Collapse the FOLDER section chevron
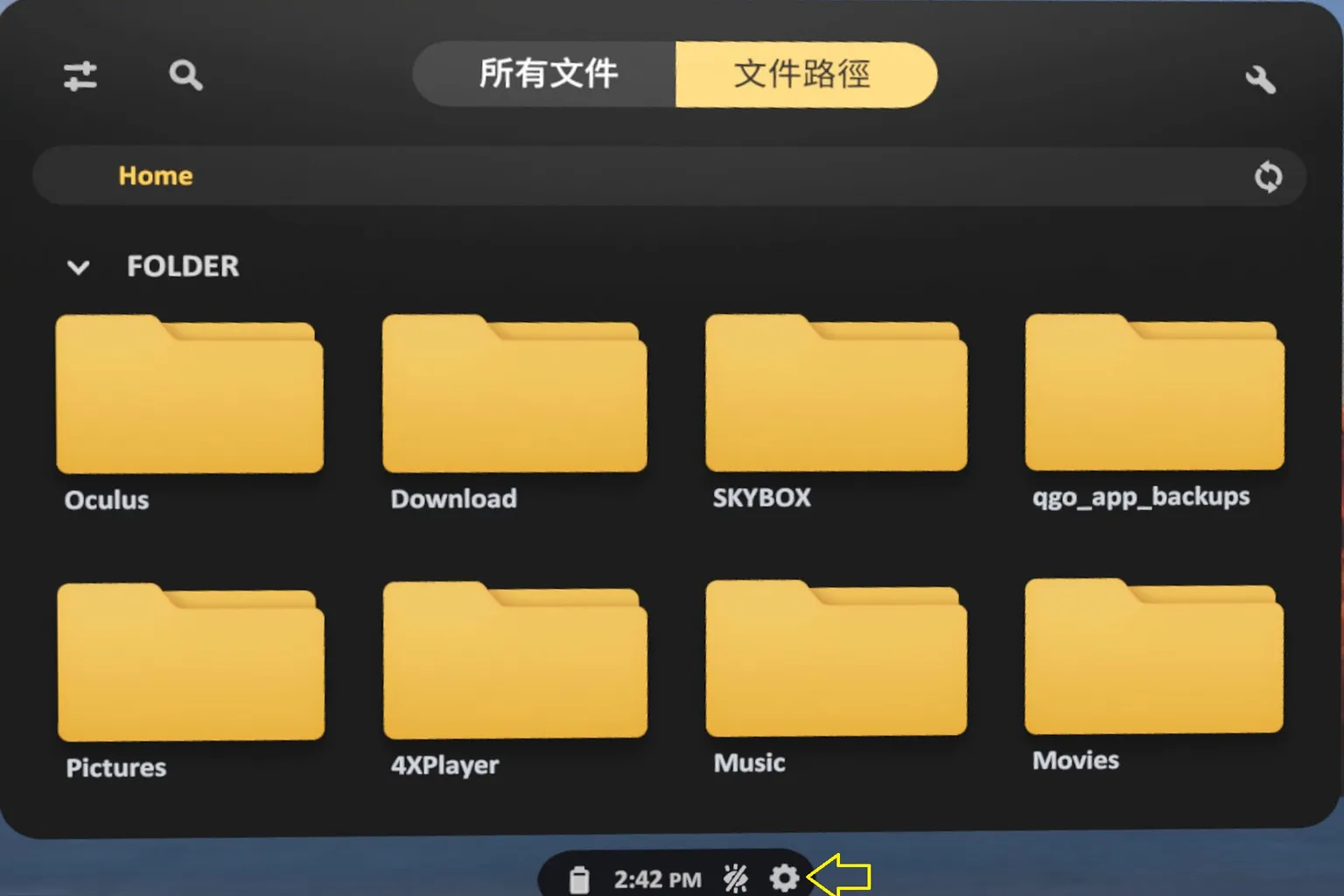This screenshot has width=1344, height=896. 79,267
